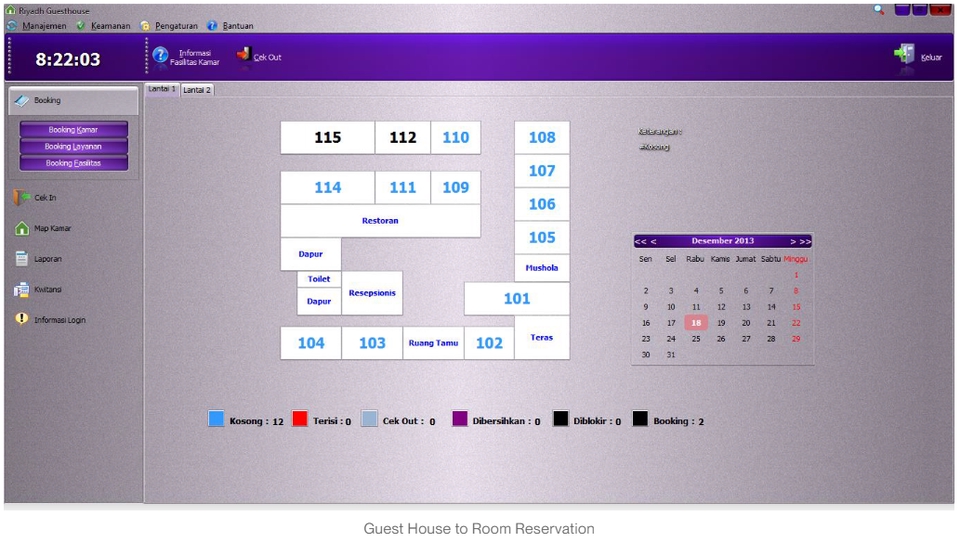
Task: Click the Riyadh Guesthouse app icon
Action: [x=10, y=10]
